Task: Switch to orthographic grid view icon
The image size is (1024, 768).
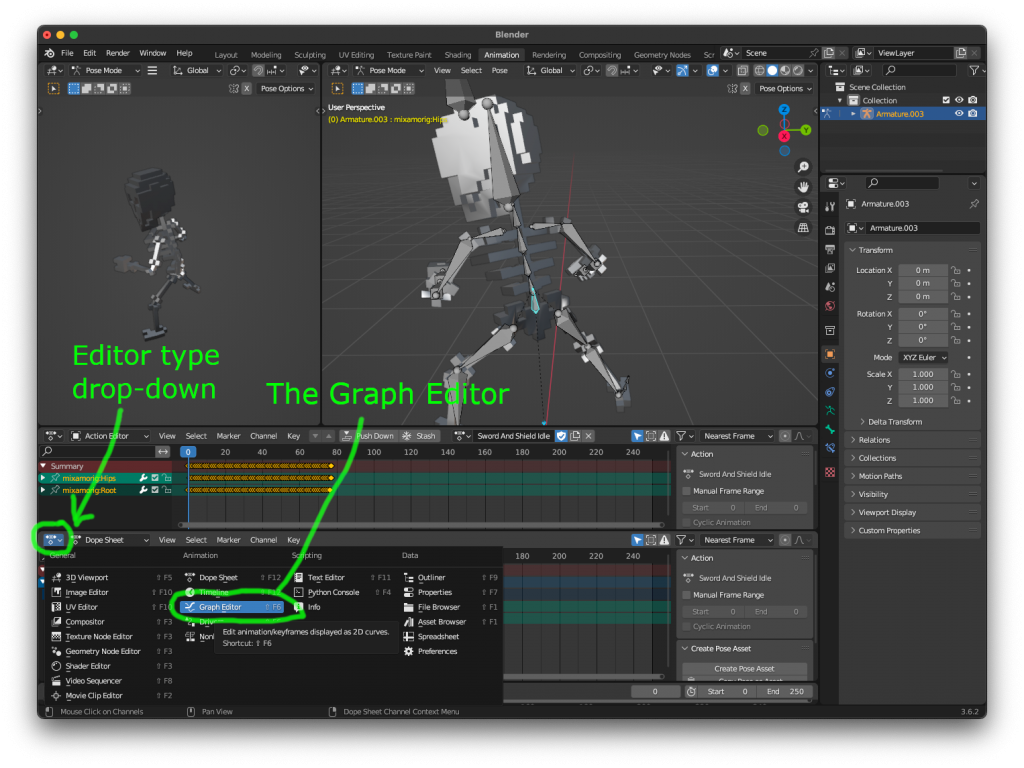Action: 803,228
